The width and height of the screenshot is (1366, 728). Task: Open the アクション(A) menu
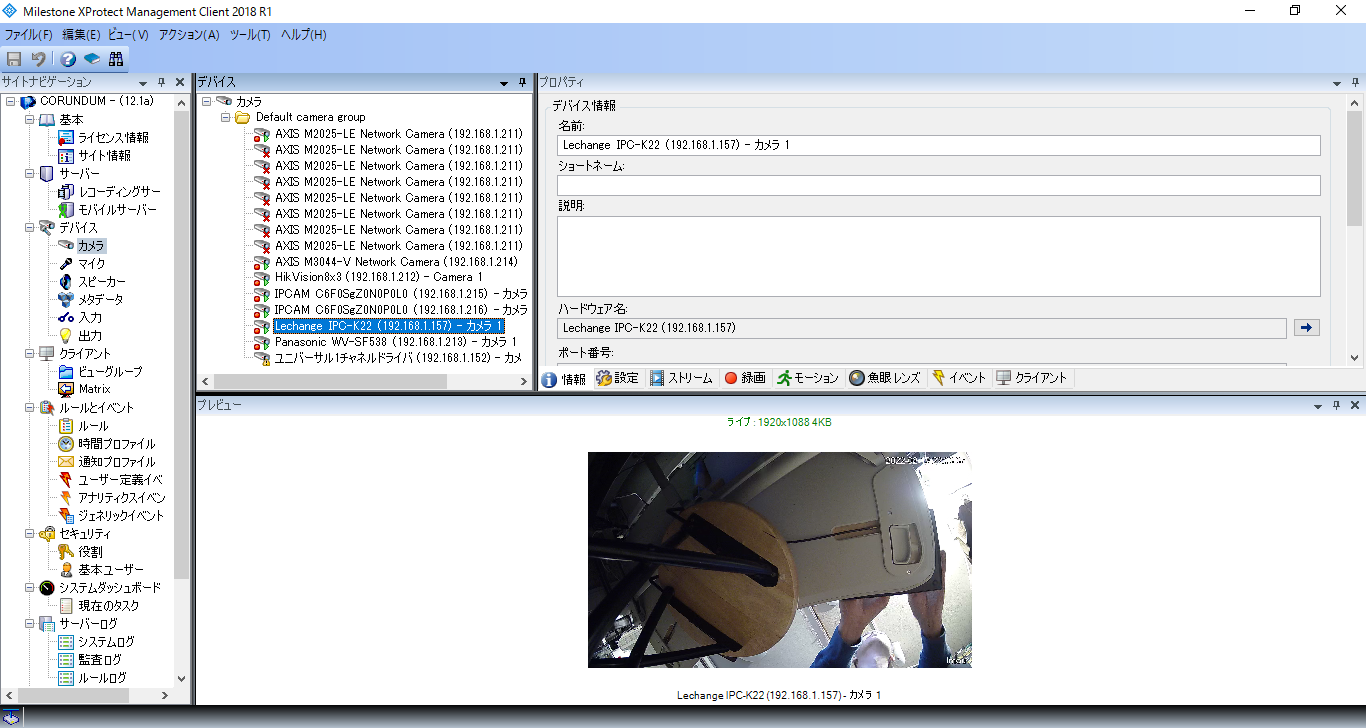189,35
